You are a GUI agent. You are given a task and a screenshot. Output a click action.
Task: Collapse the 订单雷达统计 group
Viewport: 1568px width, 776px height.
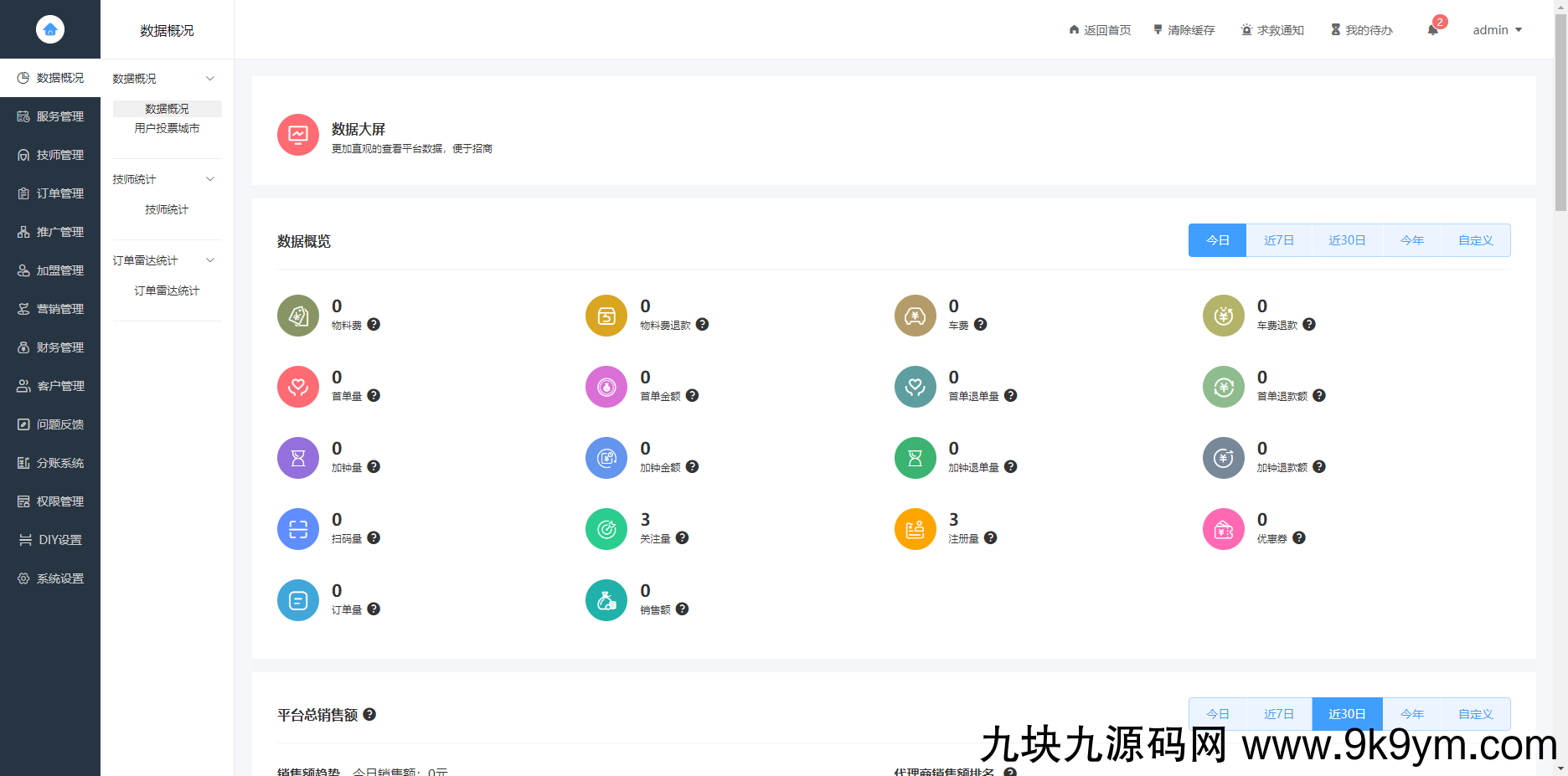point(210,260)
